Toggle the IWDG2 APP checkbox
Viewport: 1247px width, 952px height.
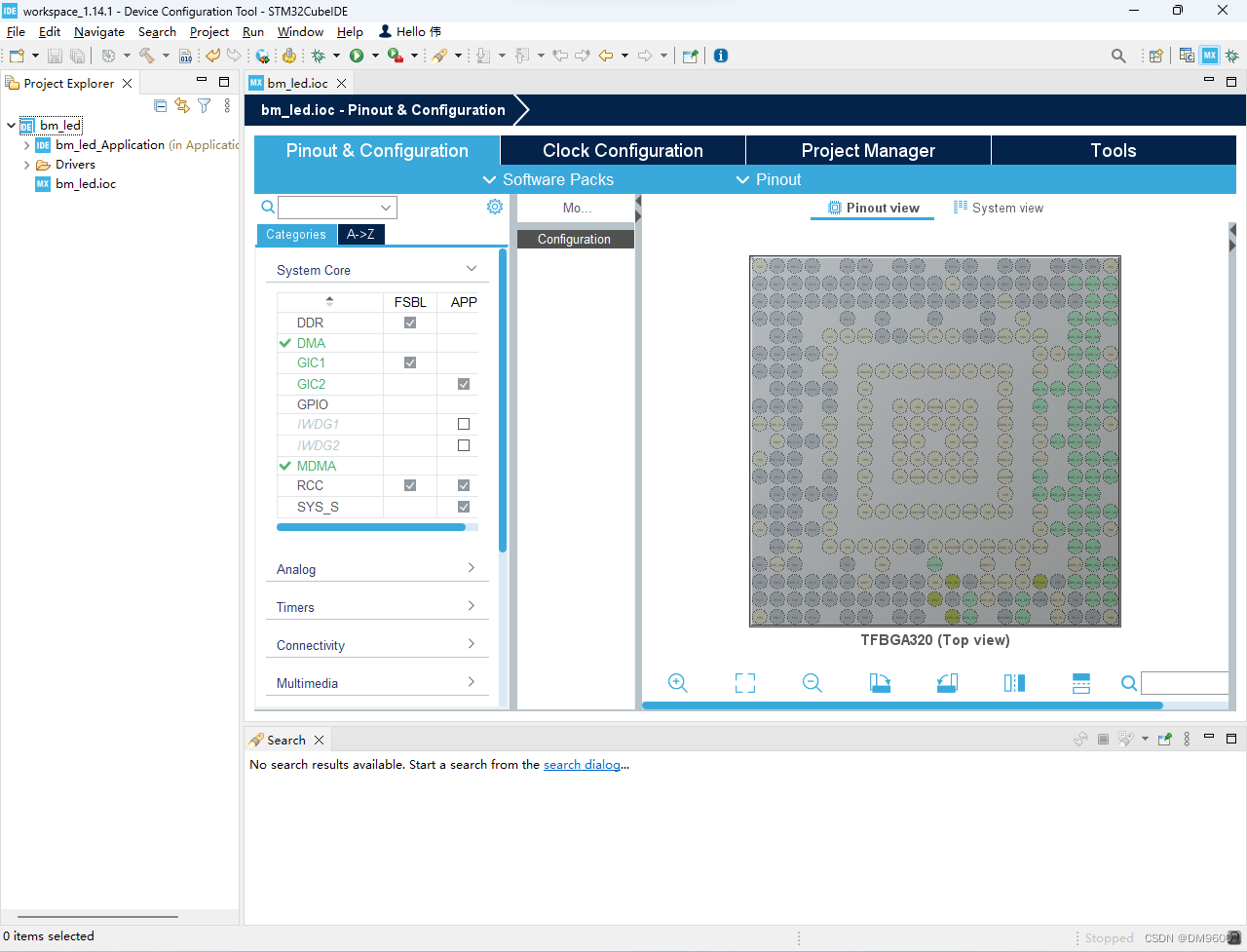pyautogui.click(x=464, y=445)
